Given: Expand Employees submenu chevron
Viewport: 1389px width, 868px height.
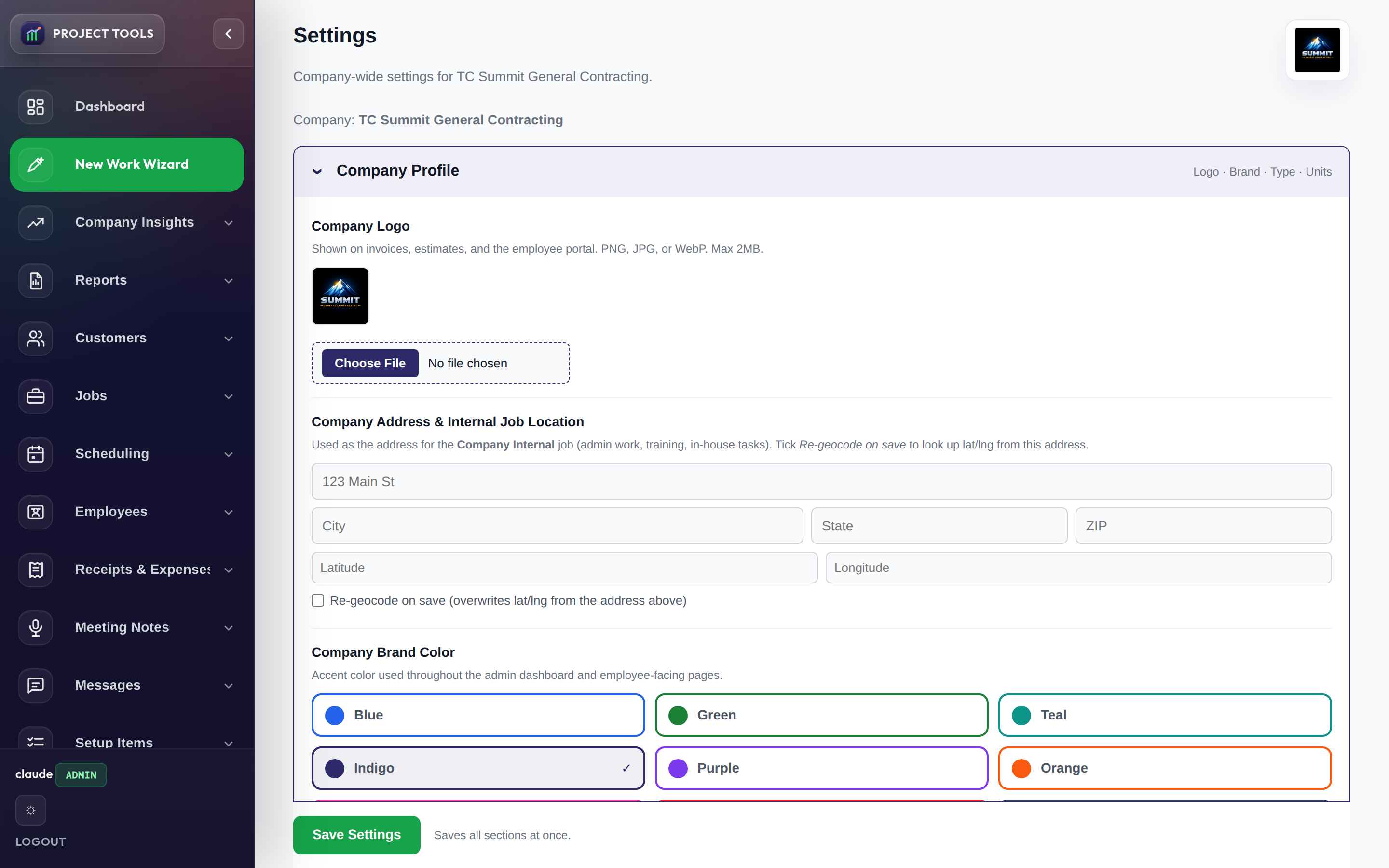Looking at the screenshot, I should (x=229, y=512).
